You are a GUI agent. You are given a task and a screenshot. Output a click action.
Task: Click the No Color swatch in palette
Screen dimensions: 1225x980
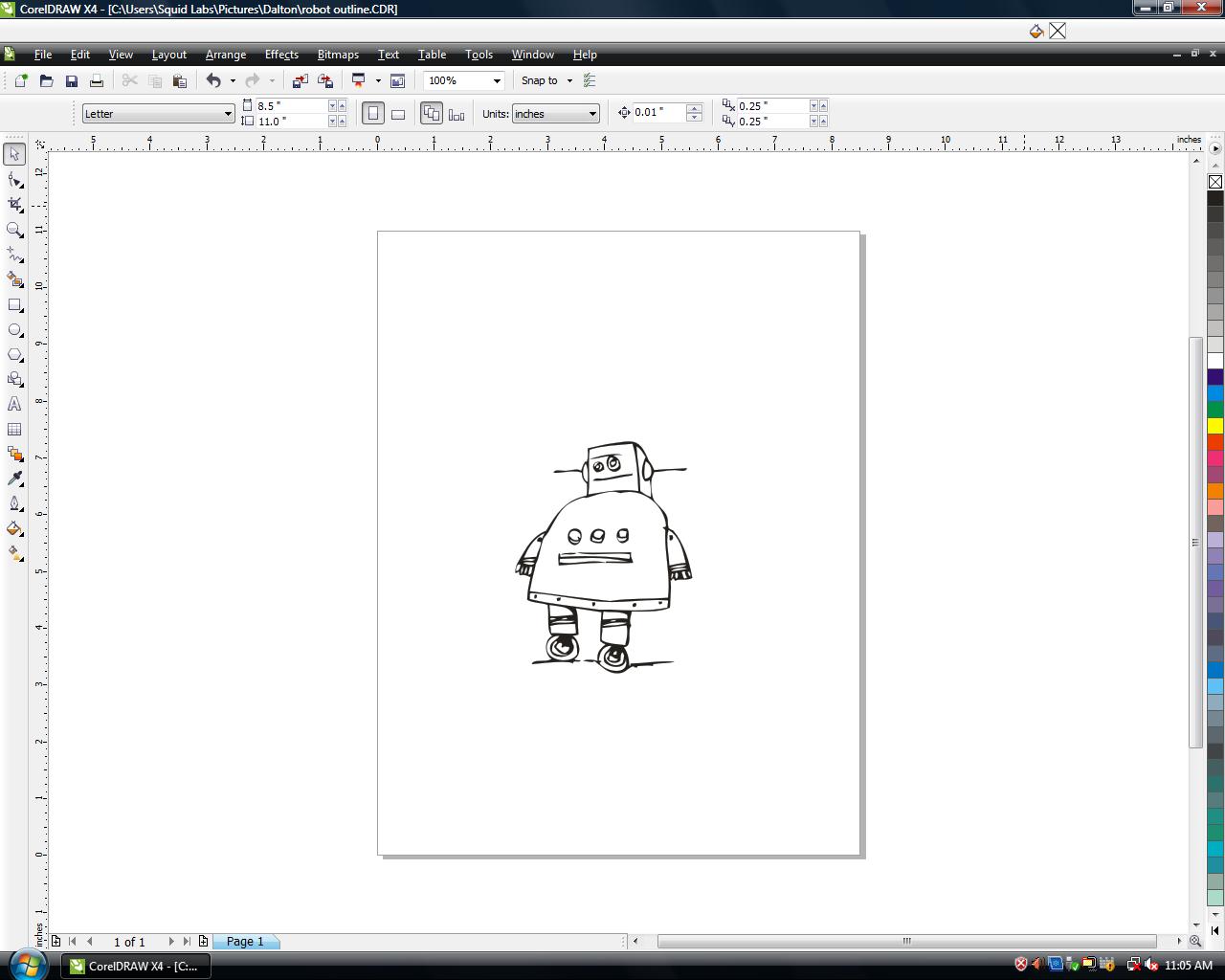[1215, 182]
